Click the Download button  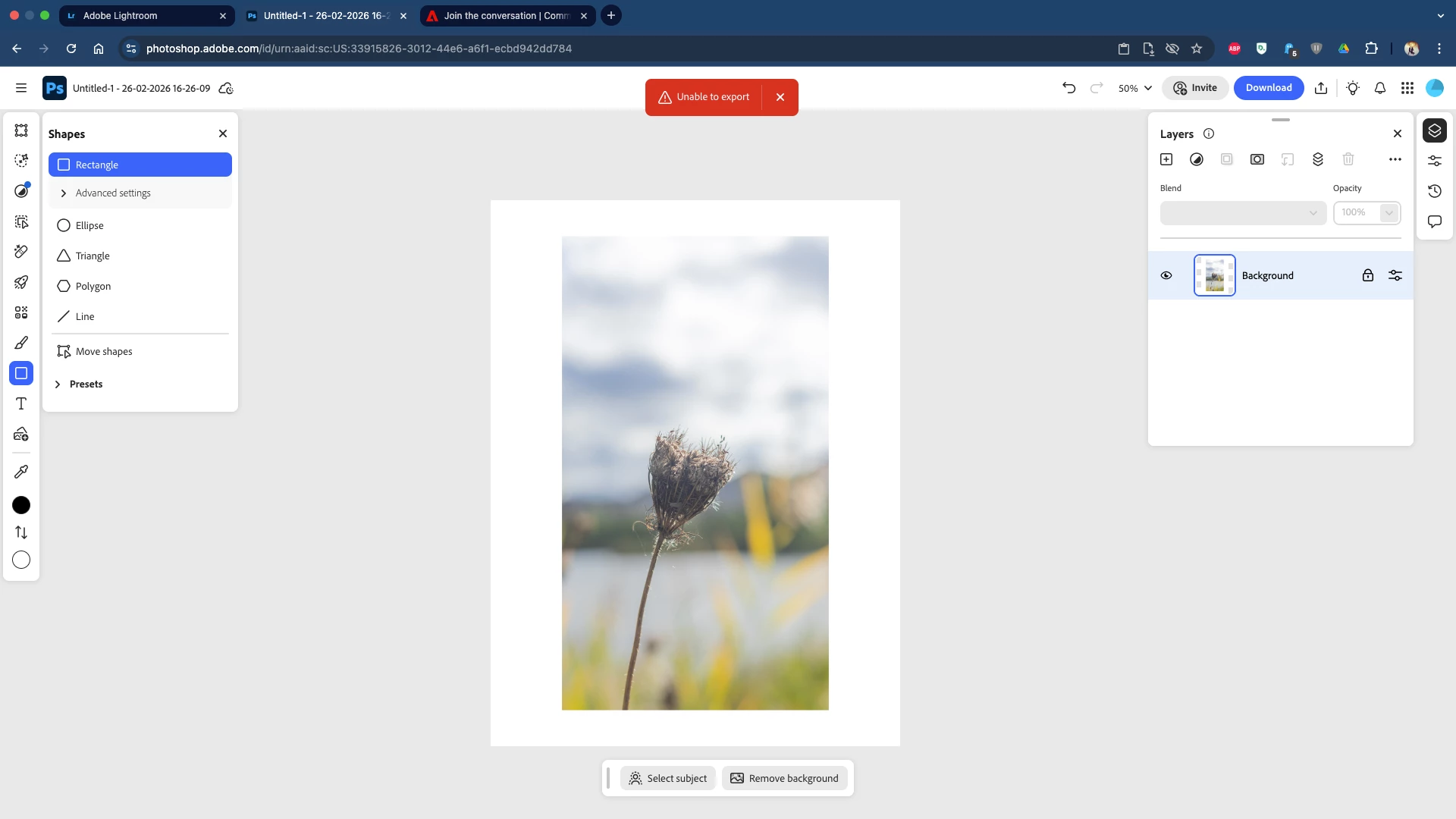pos(1268,88)
